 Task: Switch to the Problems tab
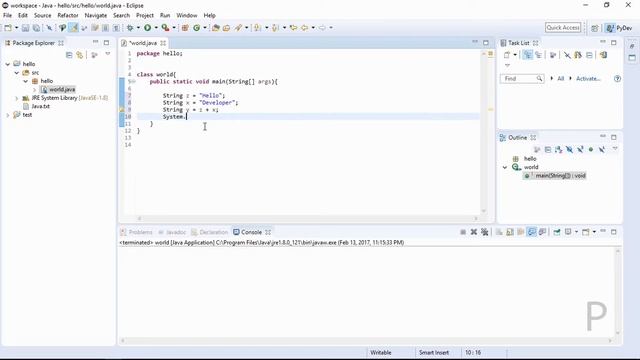point(137,232)
